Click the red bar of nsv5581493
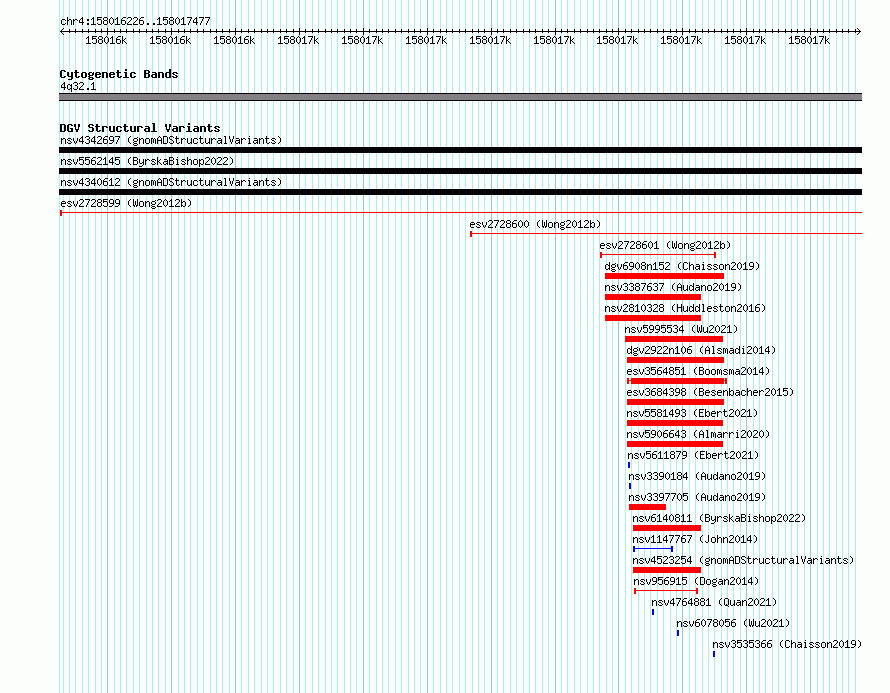 pos(675,423)
